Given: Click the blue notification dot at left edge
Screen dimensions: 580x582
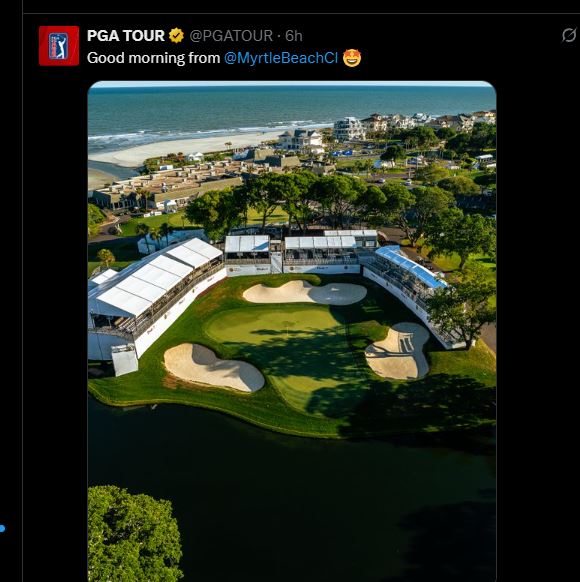Looking at the screenshot, I should [2, 528].
